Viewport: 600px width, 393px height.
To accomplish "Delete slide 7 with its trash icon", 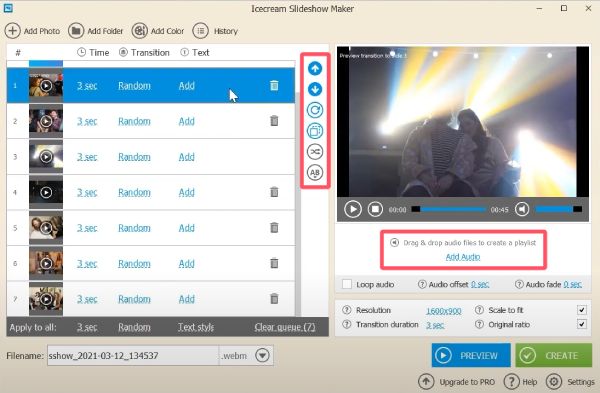I will point(274,299).
